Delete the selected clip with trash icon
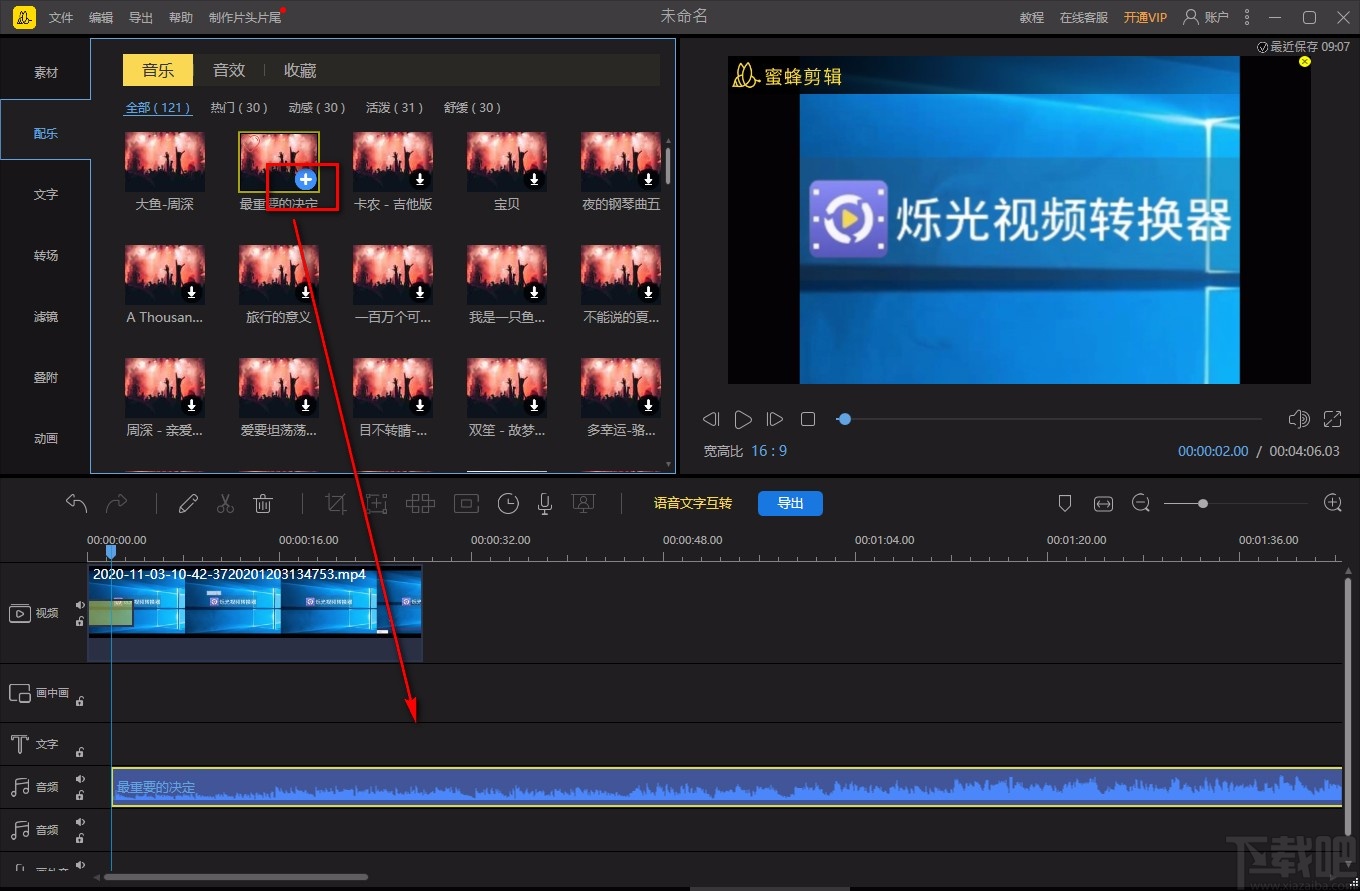Screen dimensions: 1360x891 263,503
